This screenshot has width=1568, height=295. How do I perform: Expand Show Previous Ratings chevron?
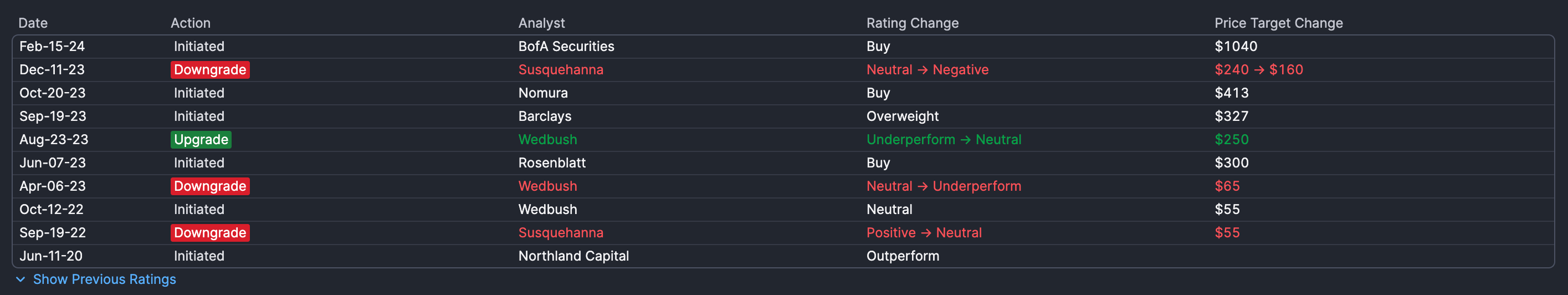click(21, 279)
